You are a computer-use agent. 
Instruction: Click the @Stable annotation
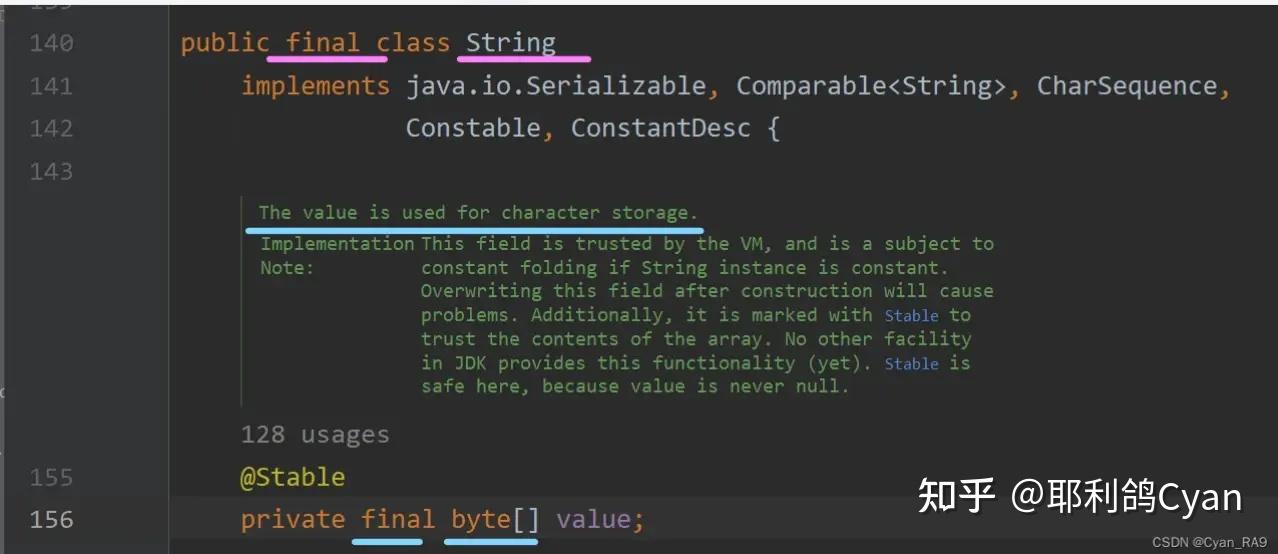[292, 477]
